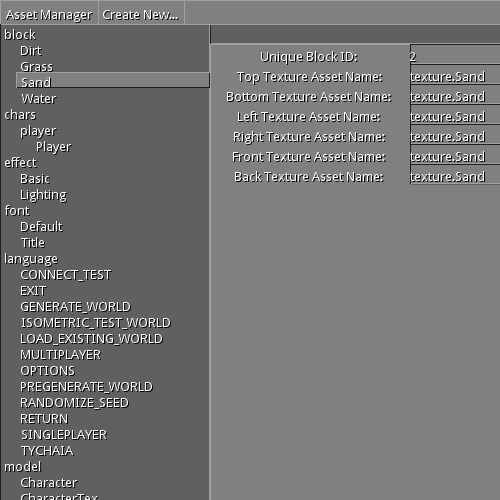Select the RANDOMIZE_SEED language entry
Screen dimensions: 500x500
(x=74, y=403)
